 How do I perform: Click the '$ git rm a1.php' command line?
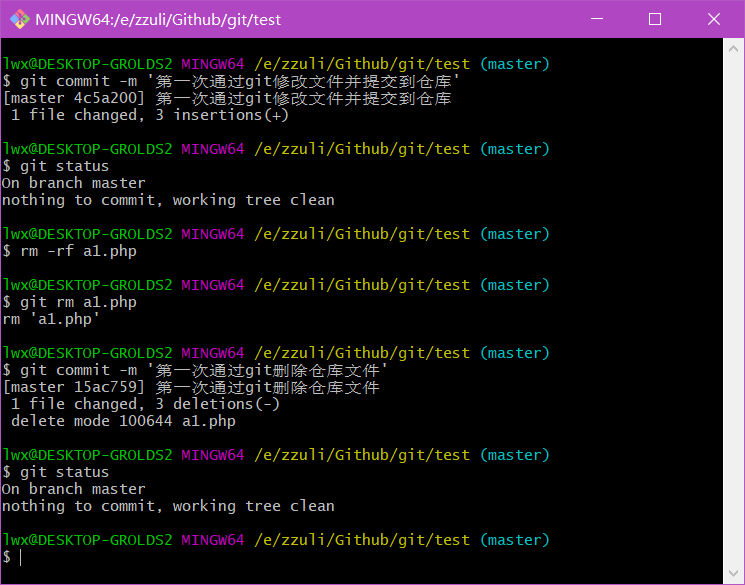[x=69, y=302]
